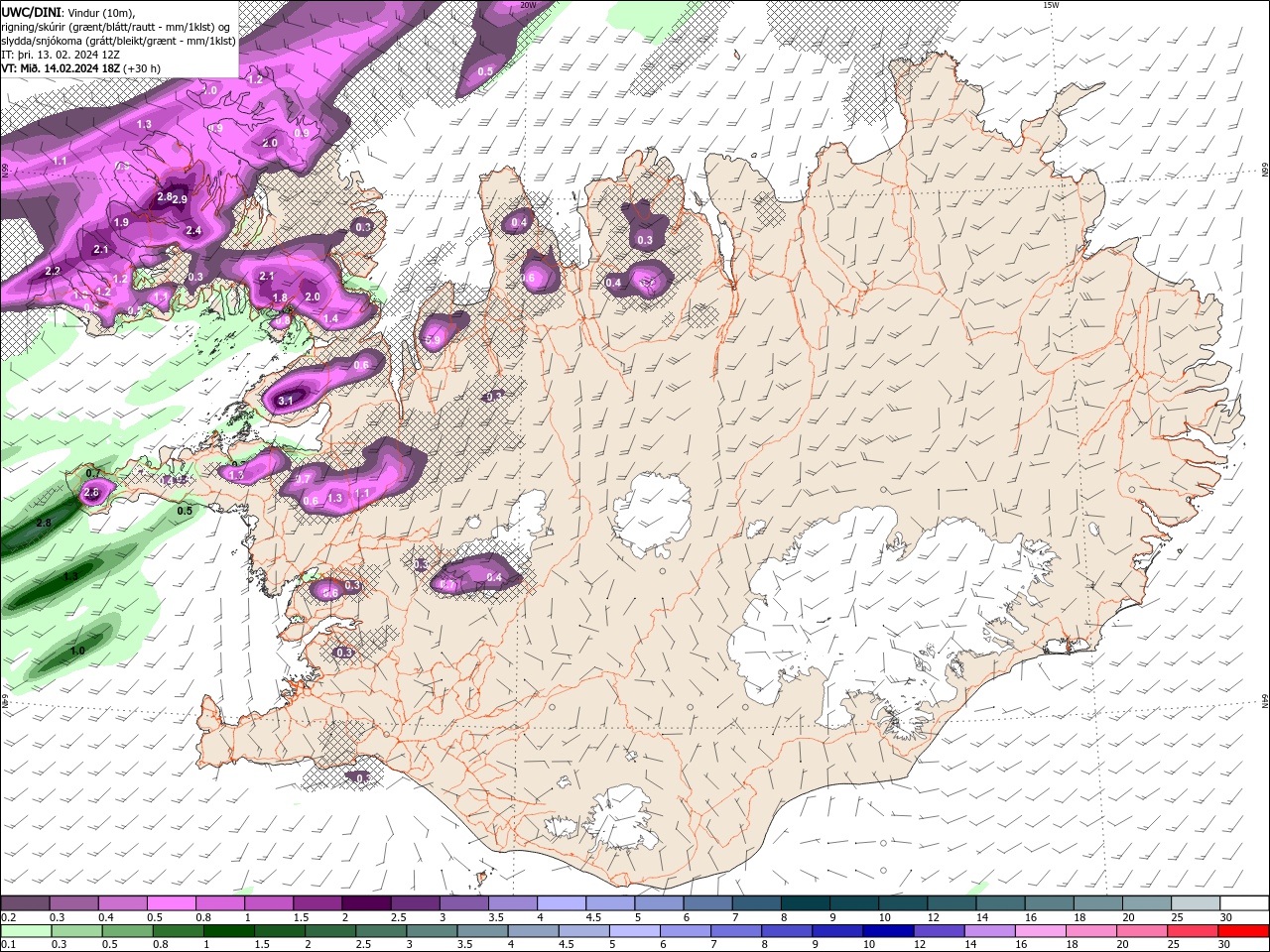The width and height of the screenshot is (1270, 952).
Task: Select the dark mauve 0.2 snow legend swatch
Action: (x=25, y=903)
